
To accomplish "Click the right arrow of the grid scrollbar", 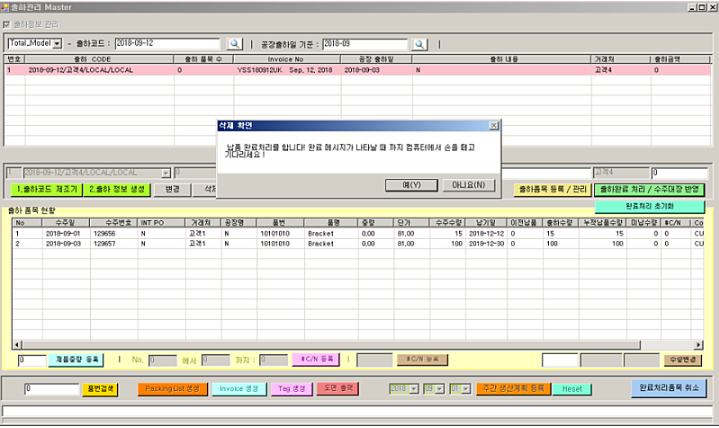I will pos(698,345).
